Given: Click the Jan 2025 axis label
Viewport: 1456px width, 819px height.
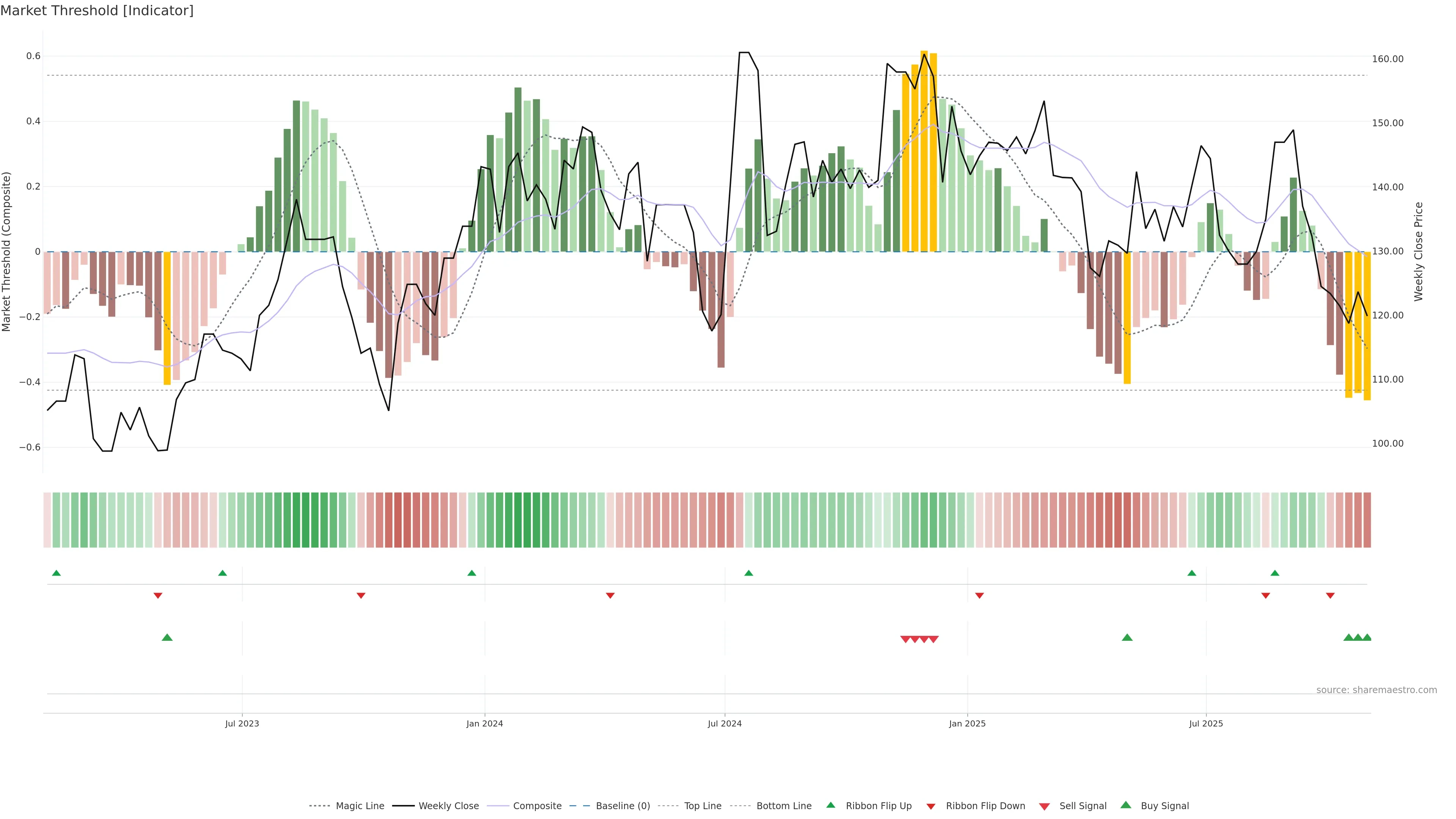Looking at the screenshot, I should coord(967,723).
